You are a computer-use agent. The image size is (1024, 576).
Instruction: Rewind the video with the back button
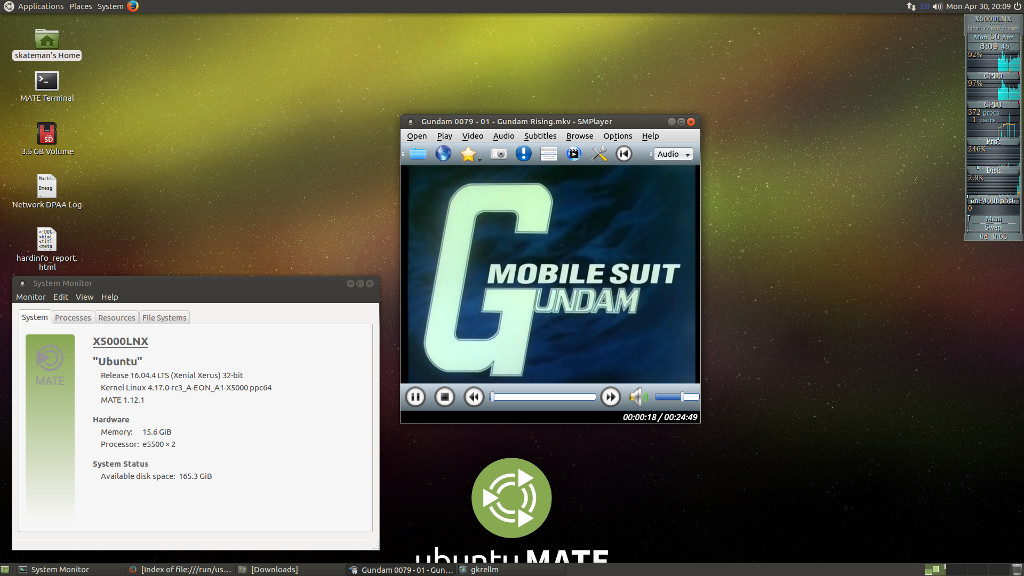click(473, 396)
